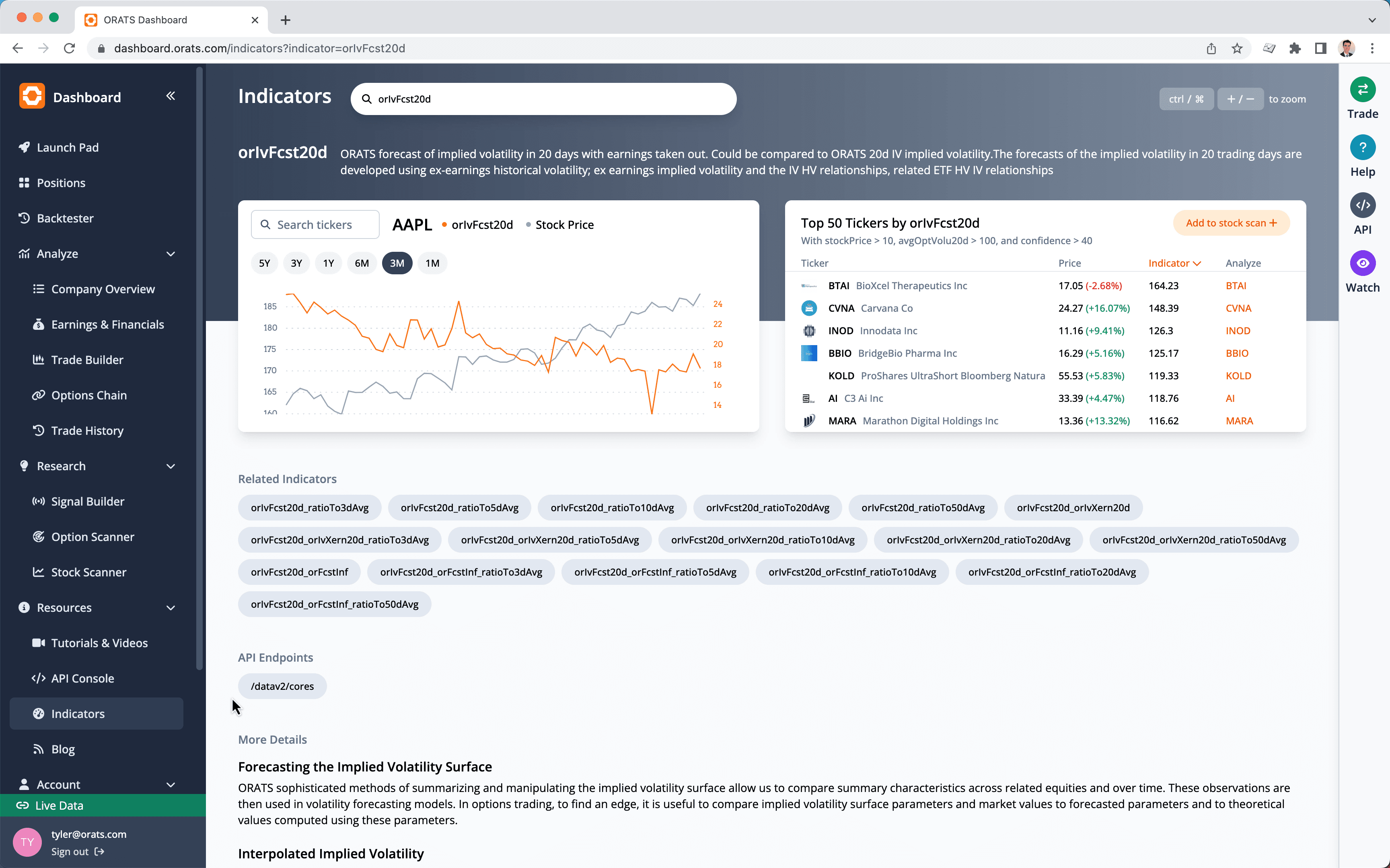Click the Sign out arrow icon
1390x868 pixels.
pos(99,852)
